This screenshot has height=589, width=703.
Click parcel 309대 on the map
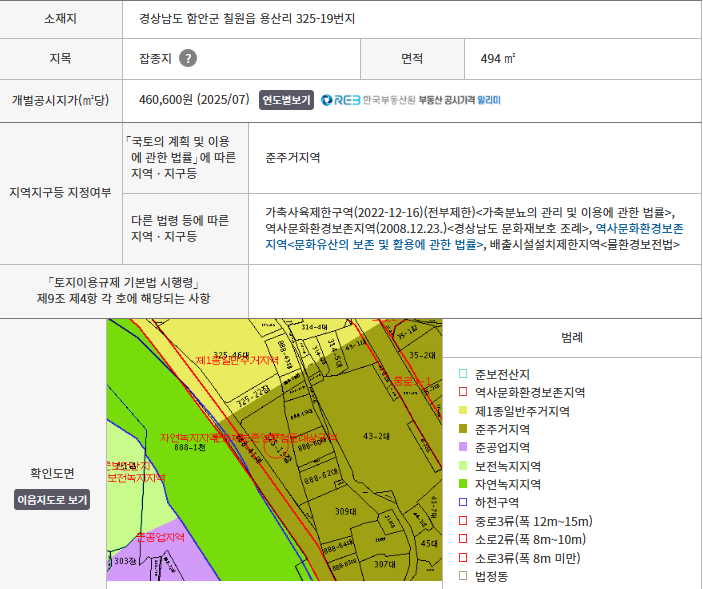pos(345,511)
